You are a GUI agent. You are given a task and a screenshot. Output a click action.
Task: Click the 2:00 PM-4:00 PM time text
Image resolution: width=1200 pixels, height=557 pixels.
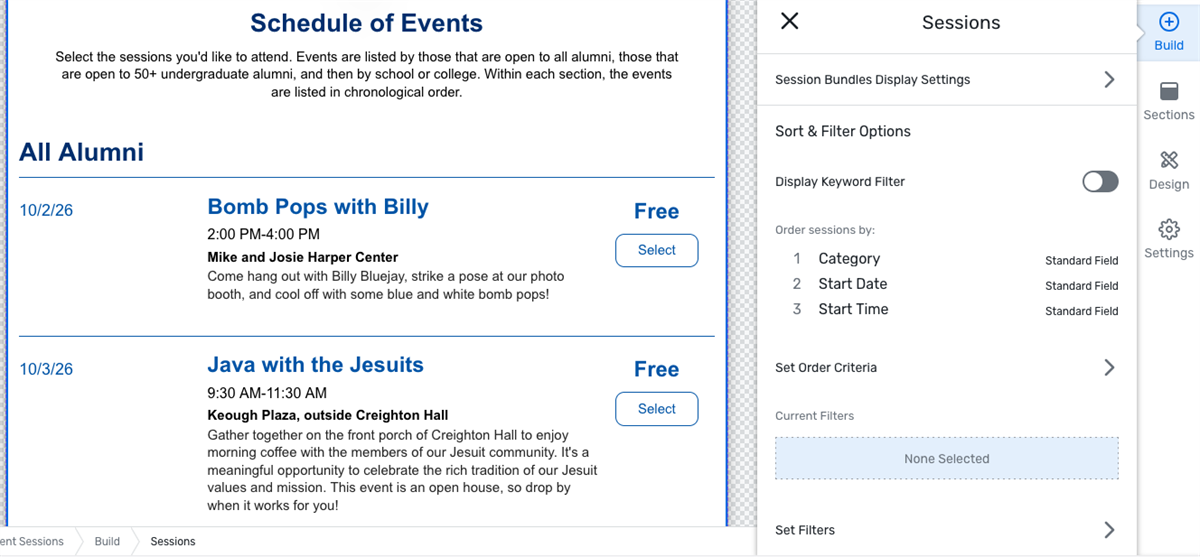[x=264, y=234]
